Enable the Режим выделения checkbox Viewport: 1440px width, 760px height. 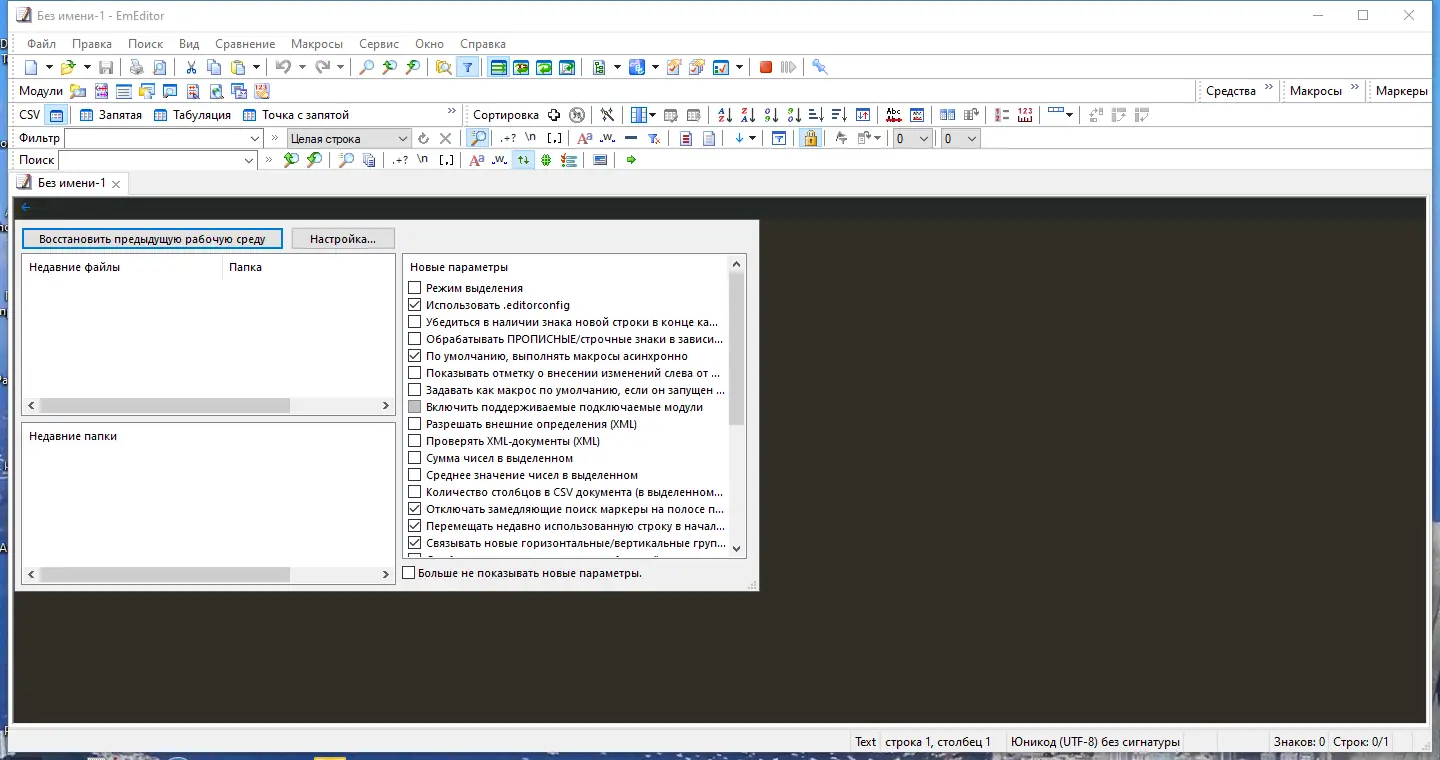414,288
